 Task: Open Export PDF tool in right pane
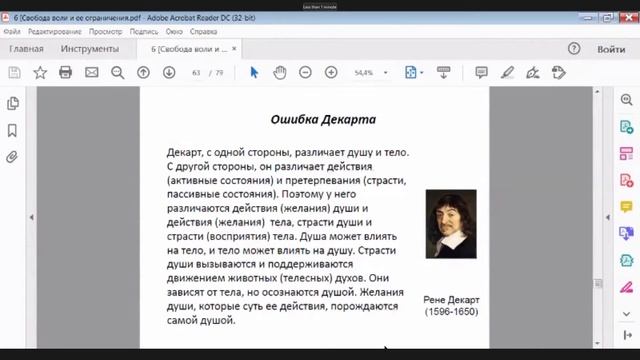(627, 127)
